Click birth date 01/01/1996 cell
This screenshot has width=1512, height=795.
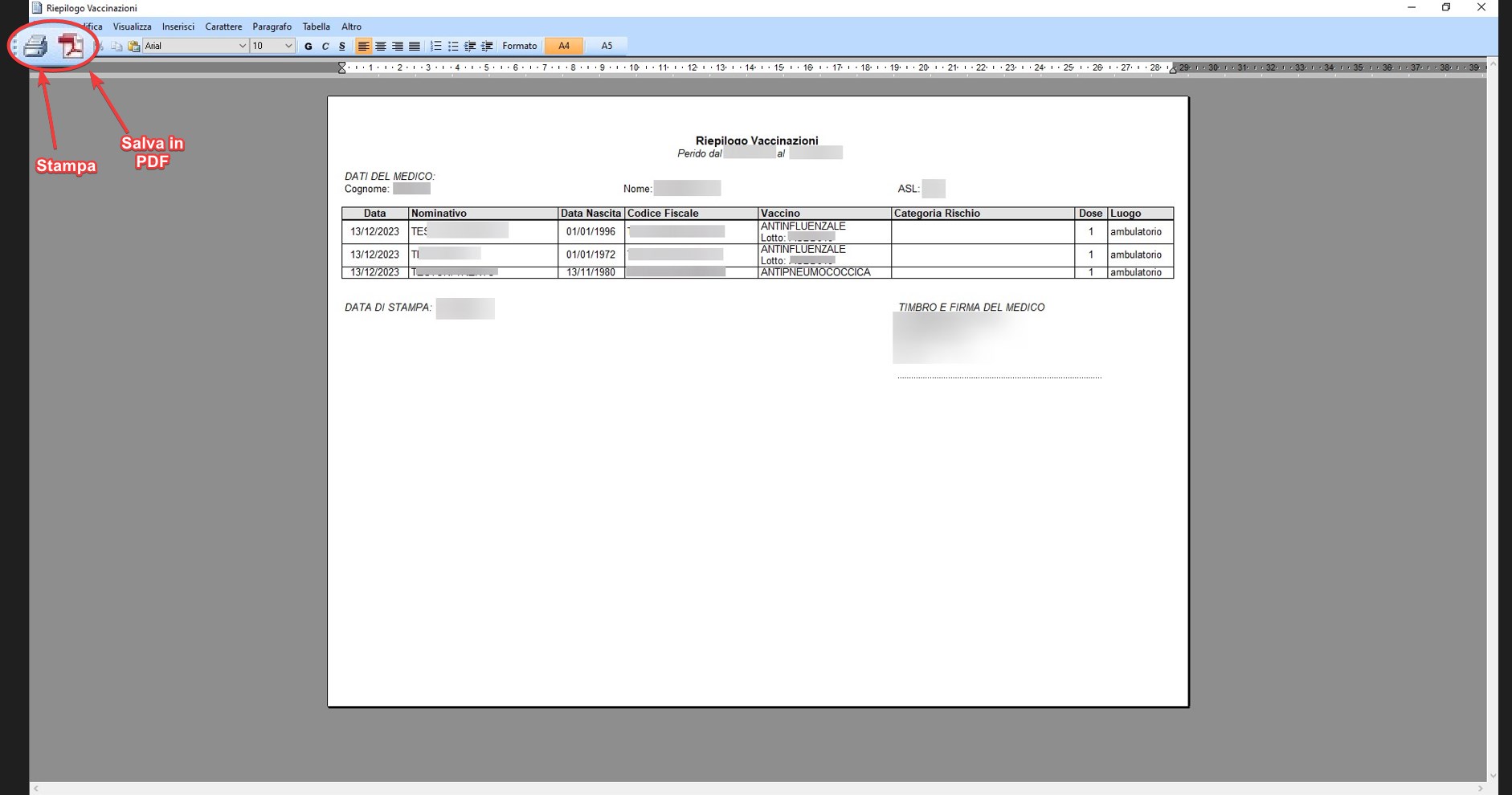pyautogui.click(x=590, y=232)
